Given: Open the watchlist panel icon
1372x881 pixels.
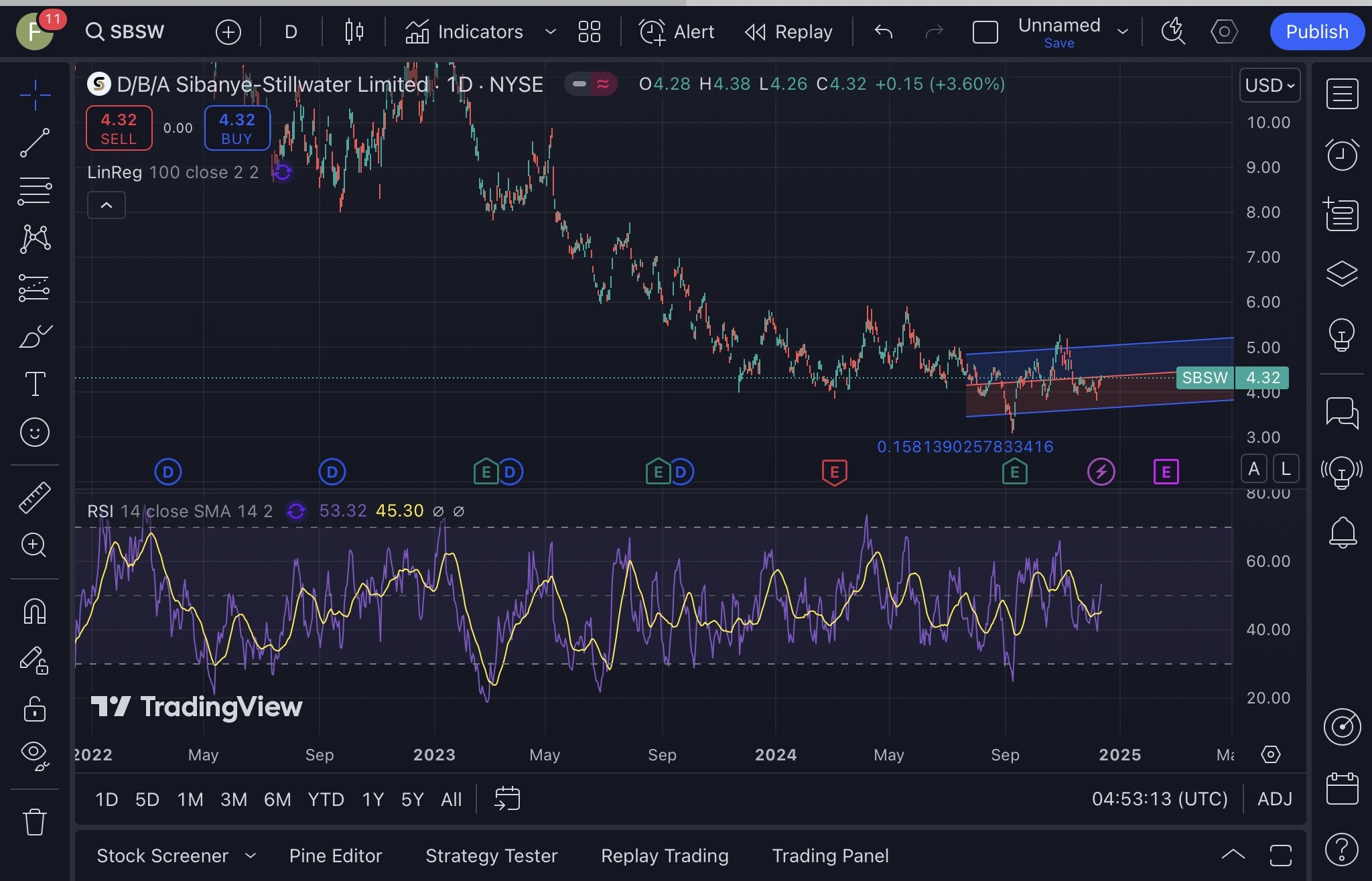Looking at the screenshot, I should point(1343,94).
